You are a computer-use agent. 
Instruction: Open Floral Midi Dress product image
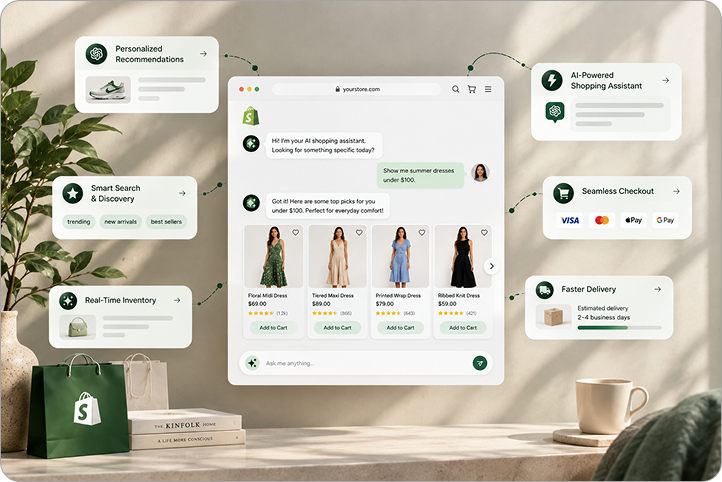coord(274,256)
